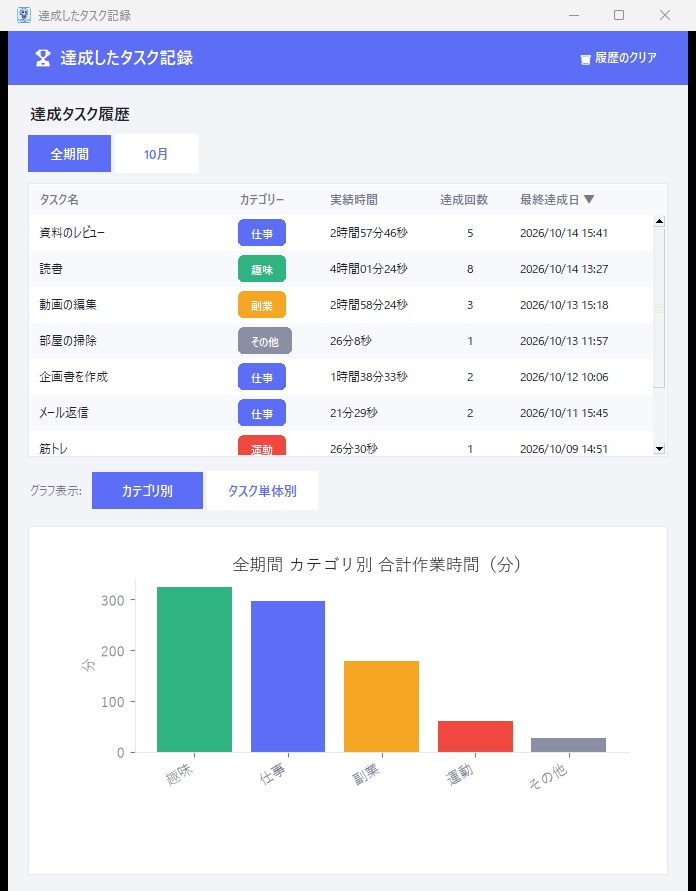Click time value 4時間01分24秒

(369, 269)
